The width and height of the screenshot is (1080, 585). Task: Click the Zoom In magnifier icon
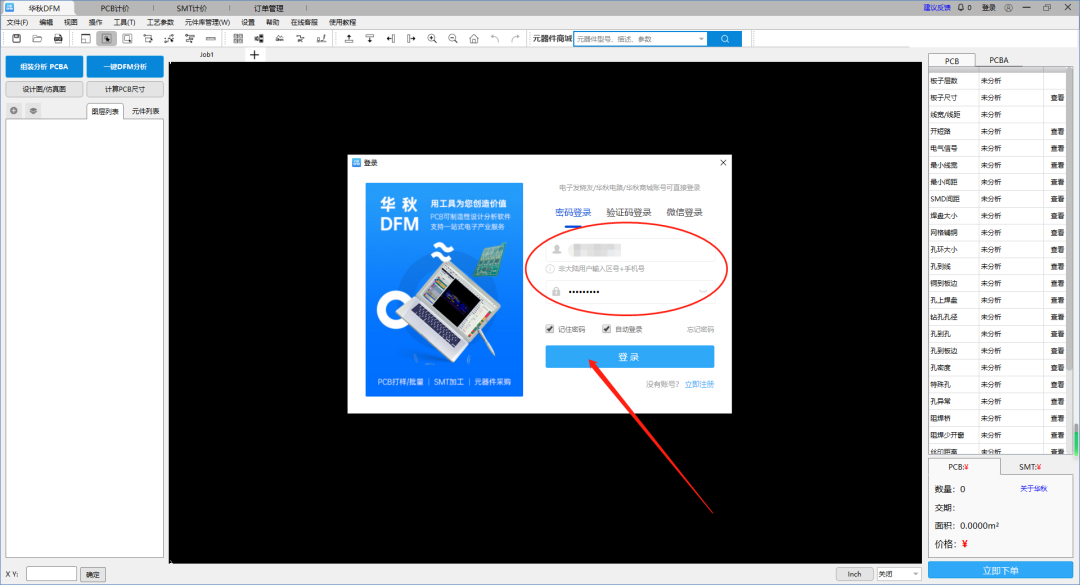tap(432, 39)
